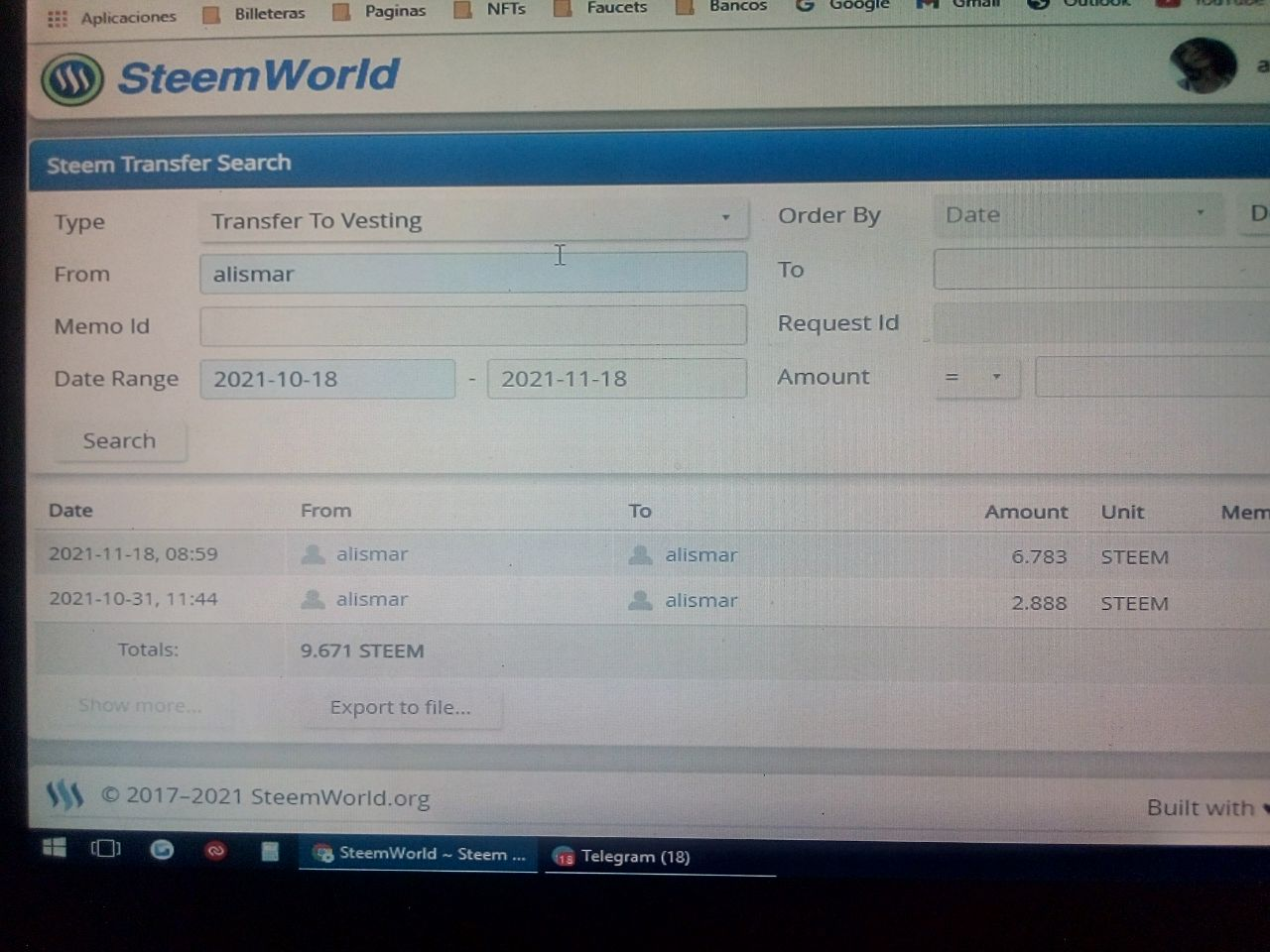1270x952 pixels.
Task: Open the red round taskbar icon
Action: [x=215, y=851]
